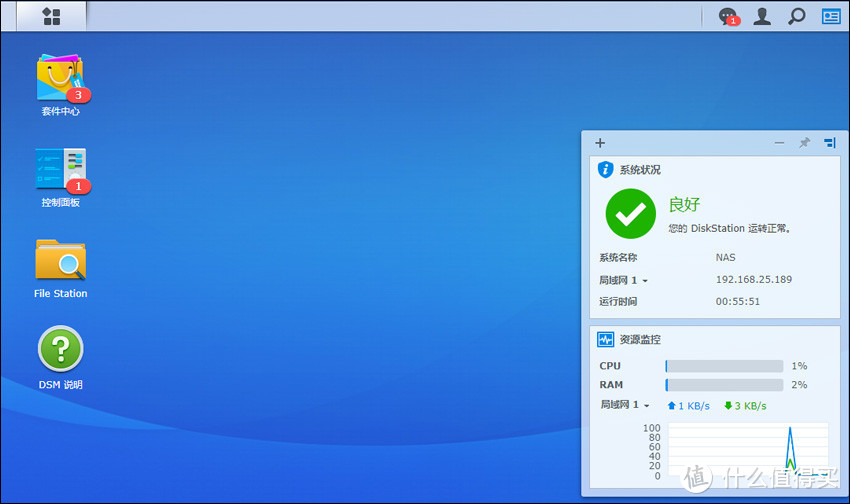Click the 系统名称 label

click(x=618, y=257)
